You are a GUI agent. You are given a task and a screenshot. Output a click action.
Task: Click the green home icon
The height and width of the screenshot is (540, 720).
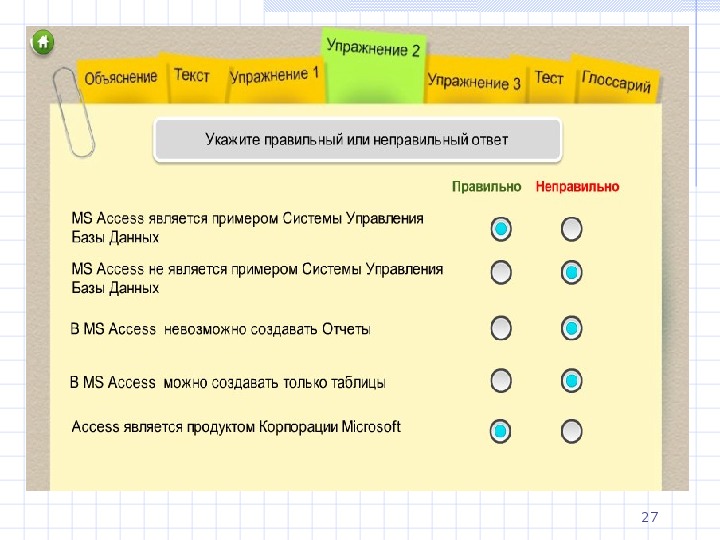click(x=43, y=42)
